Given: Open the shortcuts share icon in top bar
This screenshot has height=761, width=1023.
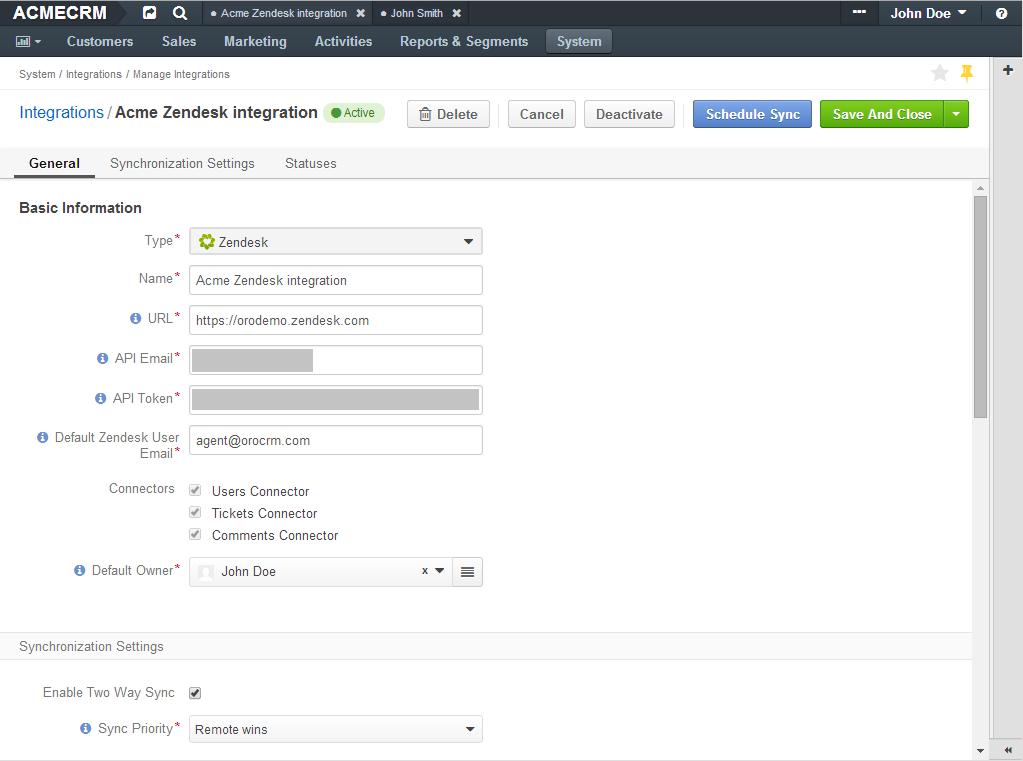Looking at the screenshot, I should (x=149, y=13).
